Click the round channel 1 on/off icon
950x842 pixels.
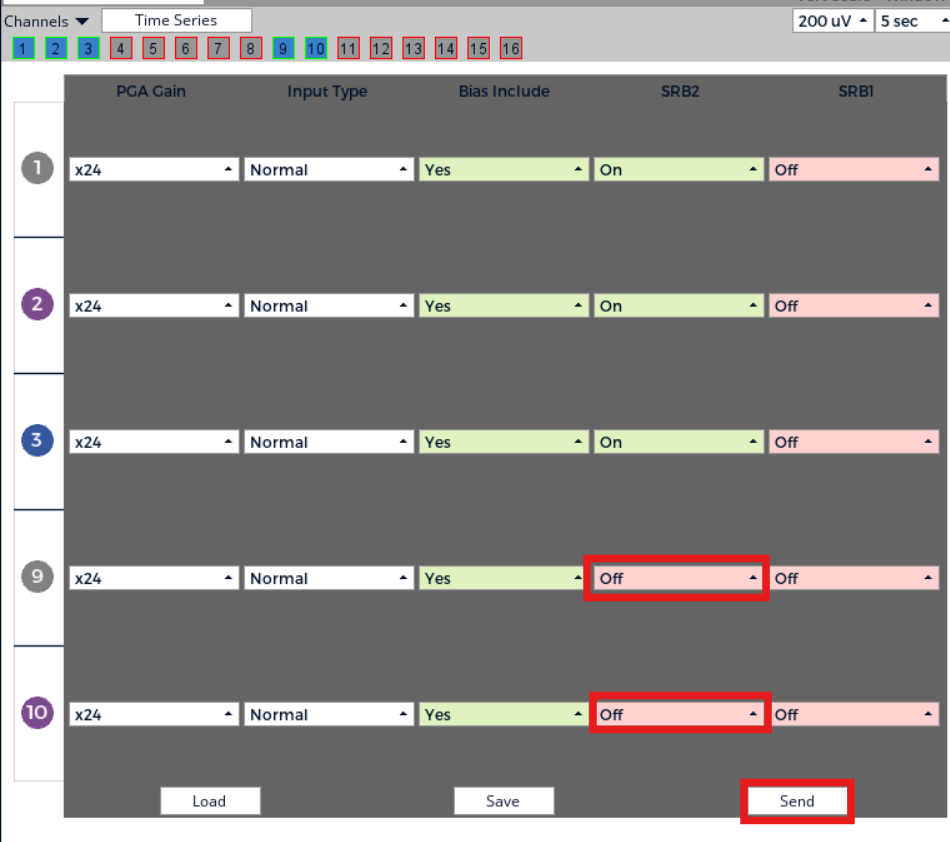(38, 168)
